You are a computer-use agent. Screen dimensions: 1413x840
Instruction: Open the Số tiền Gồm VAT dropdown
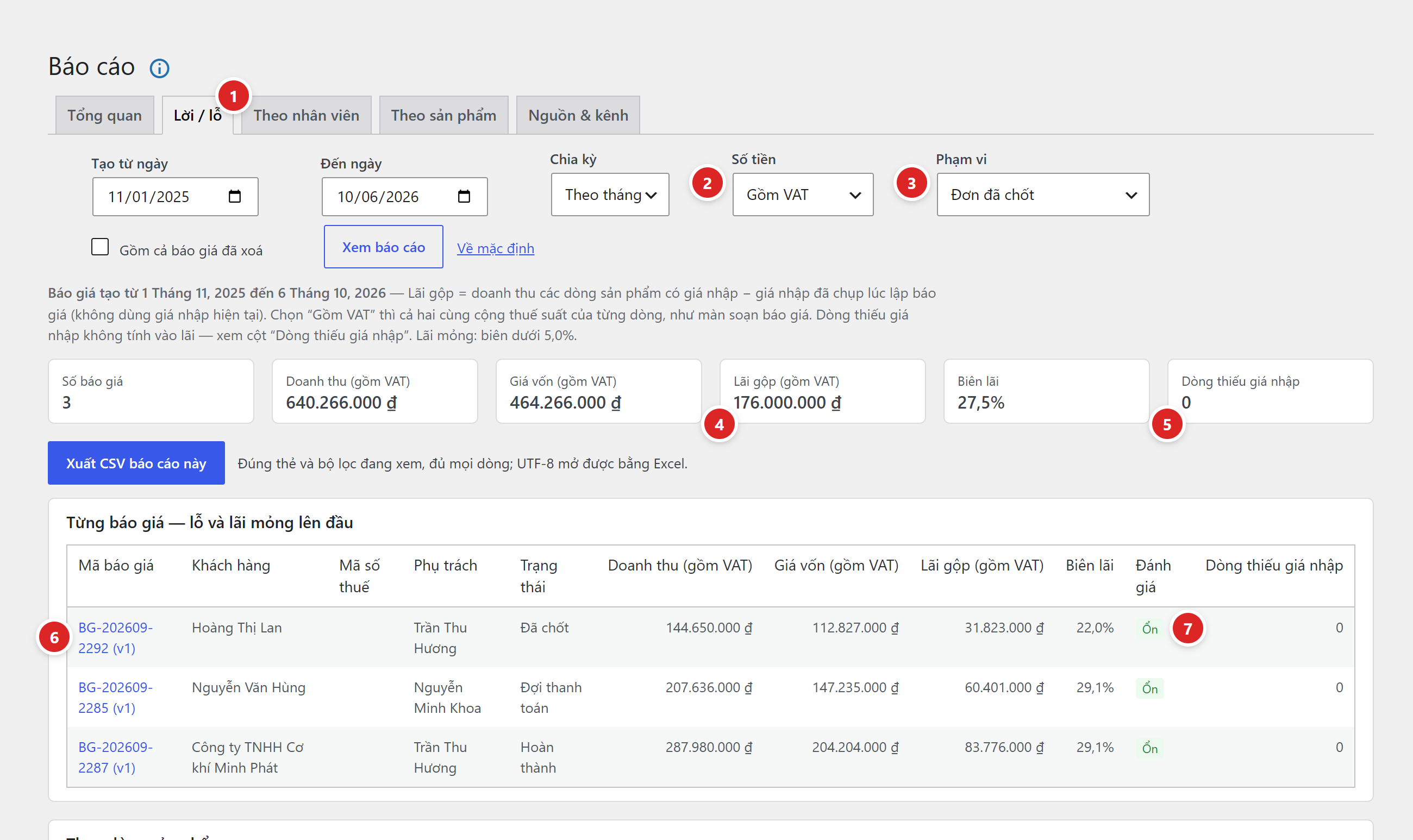(x=803, y=195)
